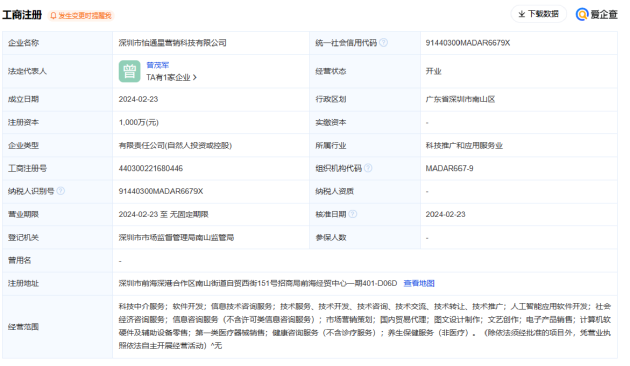Viewport: 630px width, 366px height.
Task: Select registered capital 1,000万(元)
Action: [139, 123]
